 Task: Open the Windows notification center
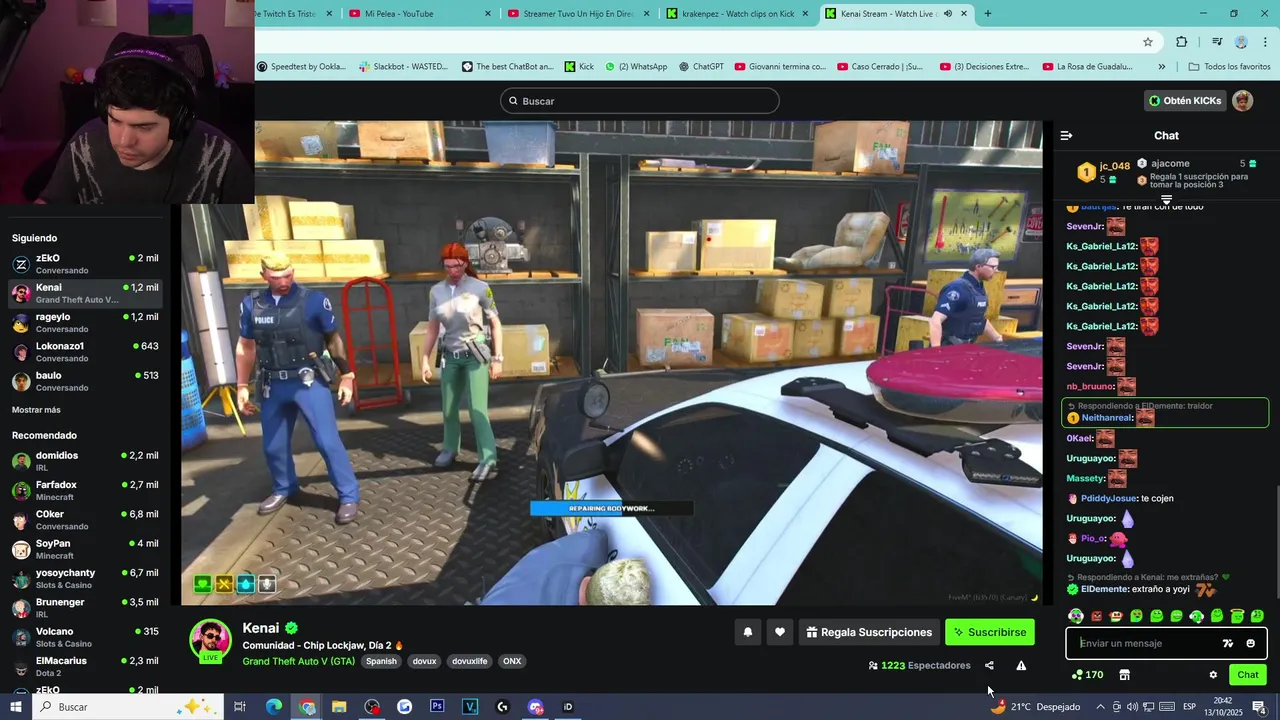[1259, 707]
